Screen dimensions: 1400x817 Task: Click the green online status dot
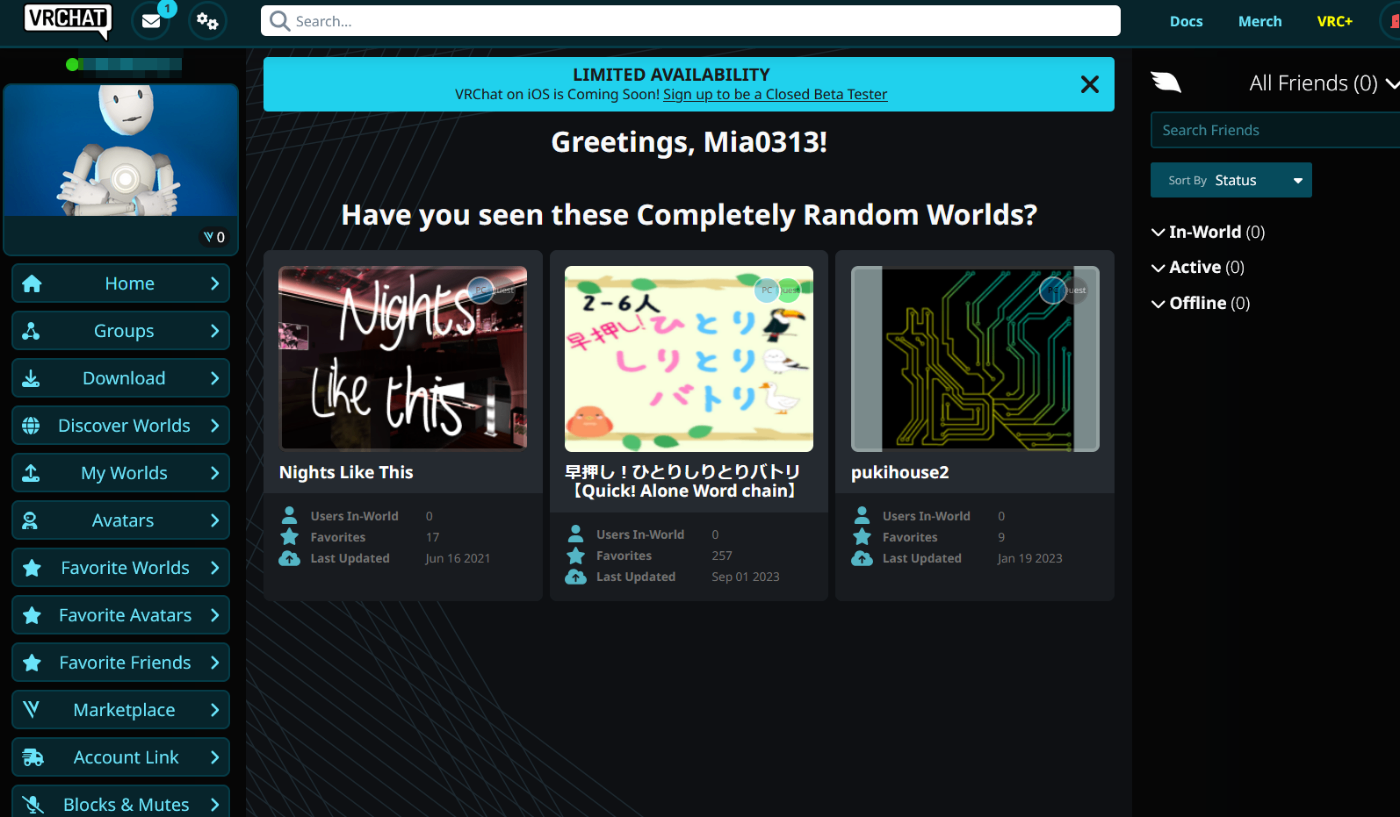[72, 65]
